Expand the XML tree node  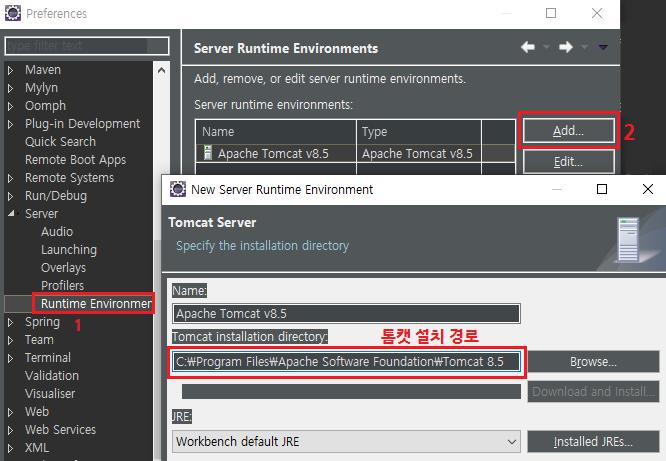coord(11,448)
